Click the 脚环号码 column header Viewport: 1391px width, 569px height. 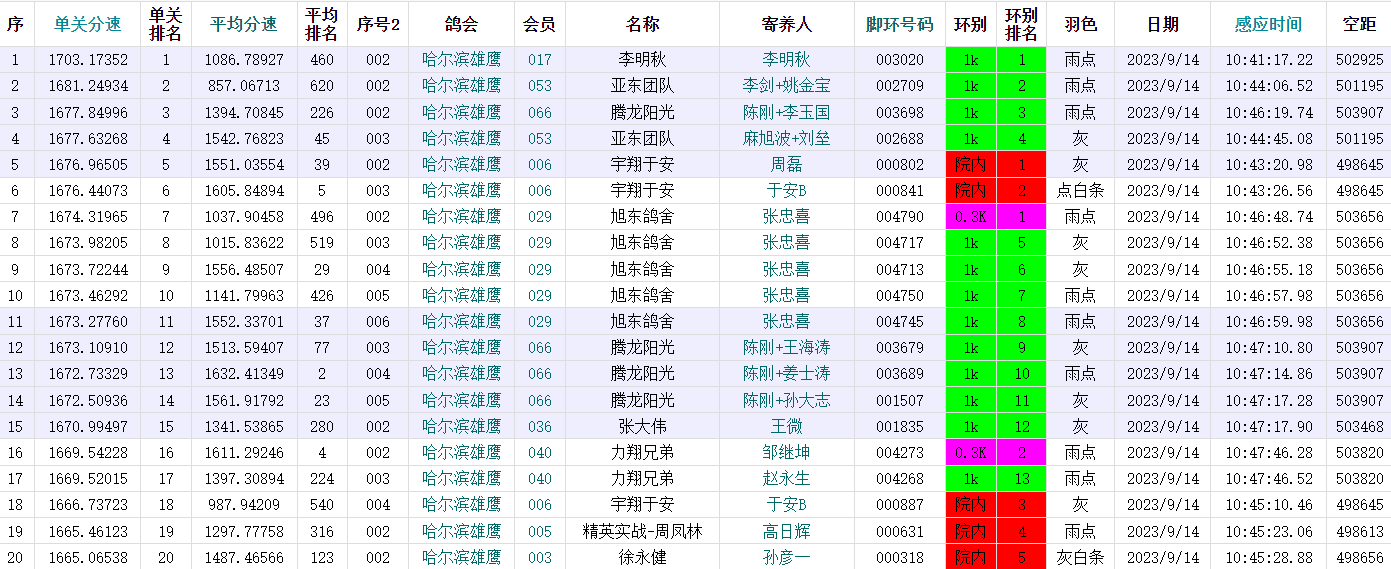(x=899, y=24)
